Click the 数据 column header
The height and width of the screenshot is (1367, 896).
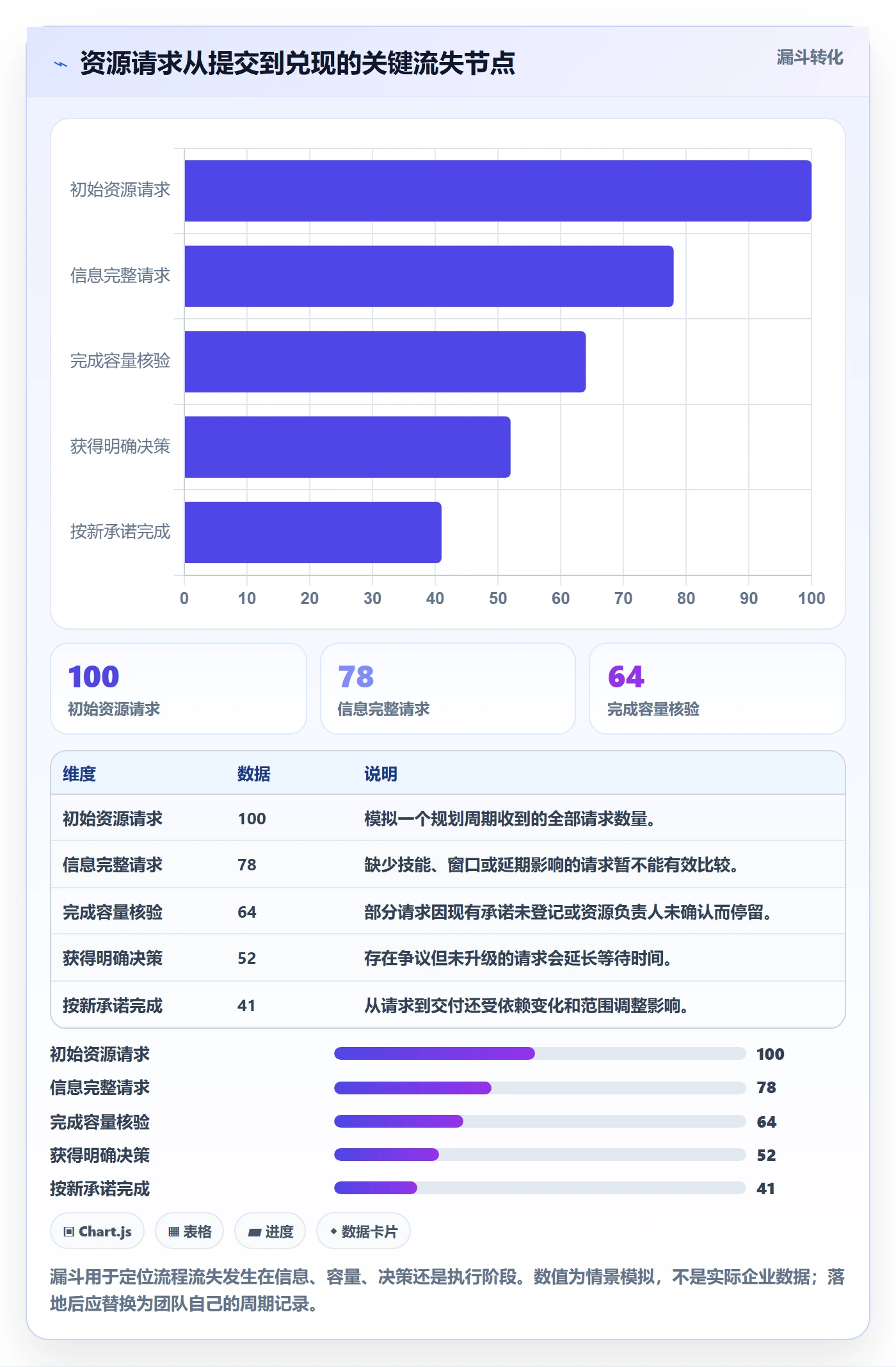(x=254, y=774)
